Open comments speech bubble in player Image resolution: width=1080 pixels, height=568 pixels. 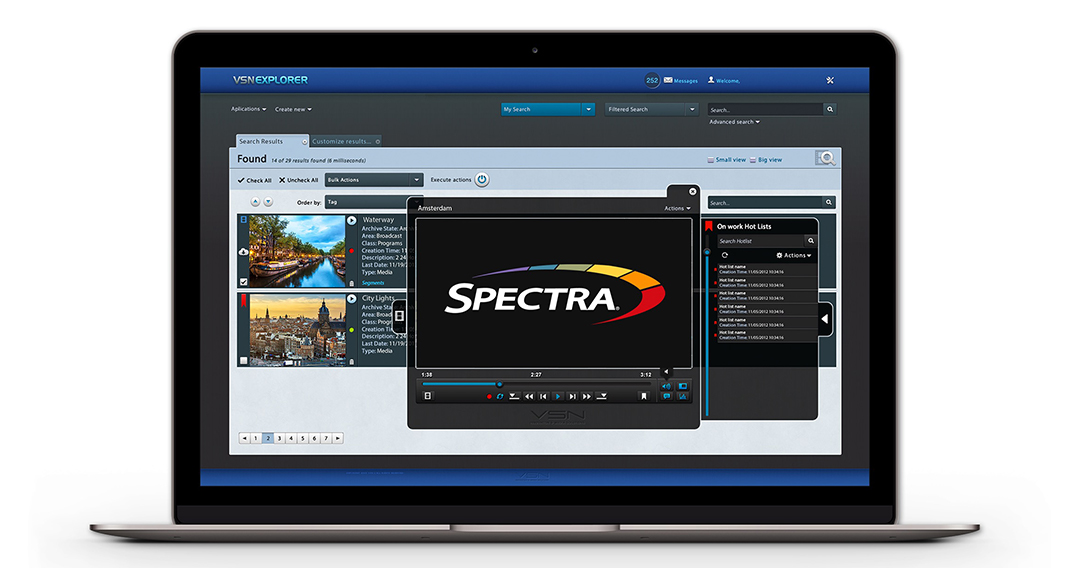[666, 397]
